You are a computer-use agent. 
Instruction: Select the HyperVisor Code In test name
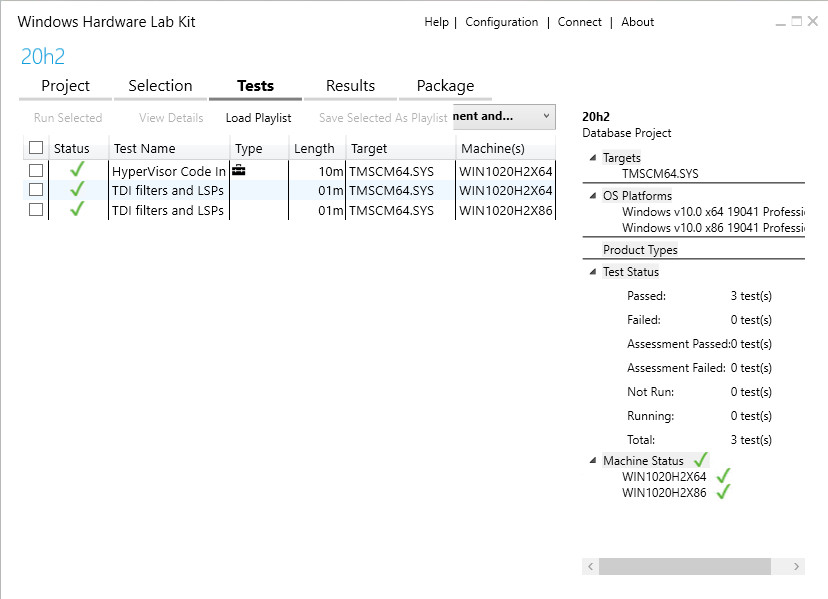168,171
